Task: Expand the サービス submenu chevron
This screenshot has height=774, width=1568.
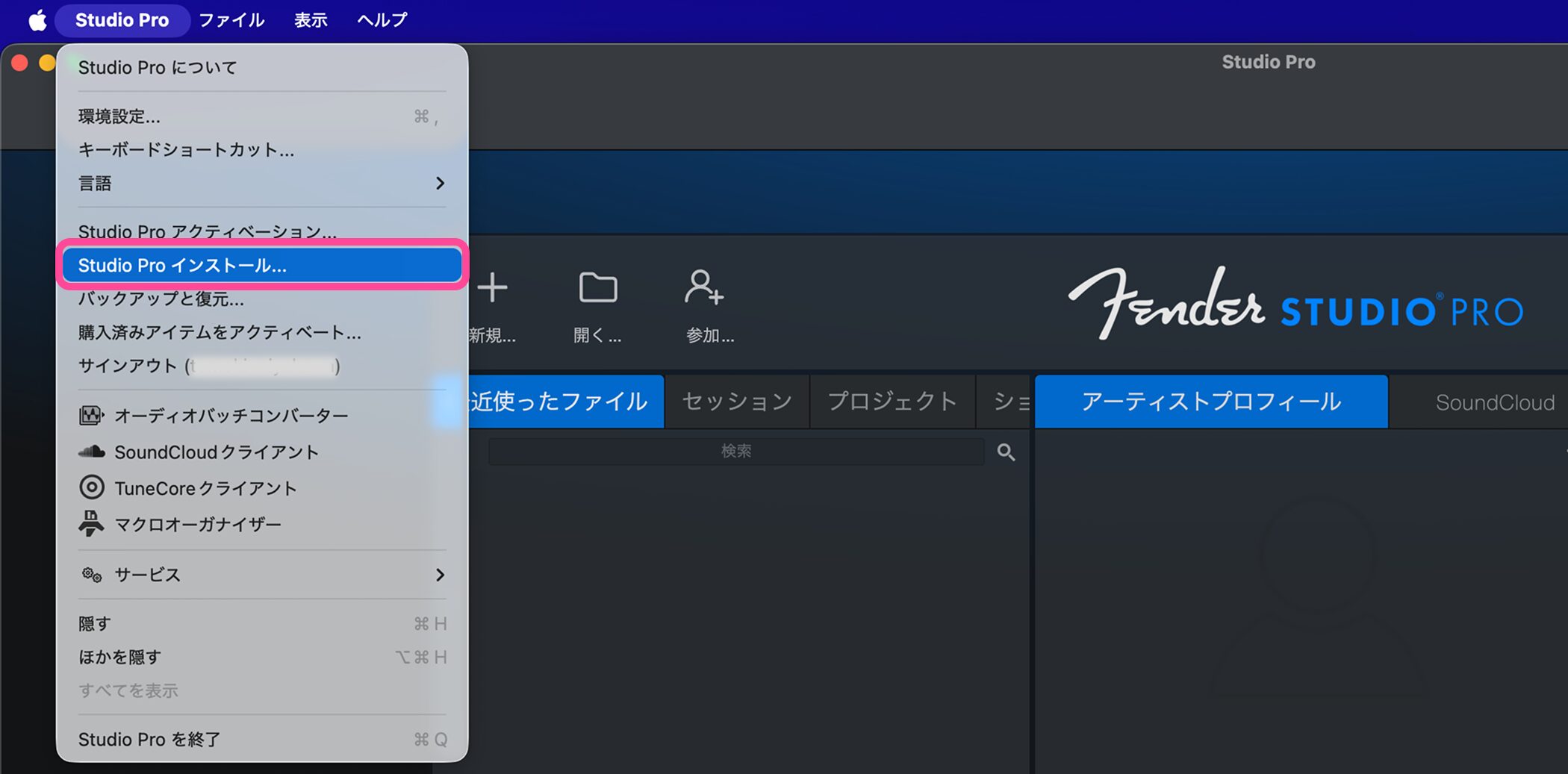Action: coord(440,574)
